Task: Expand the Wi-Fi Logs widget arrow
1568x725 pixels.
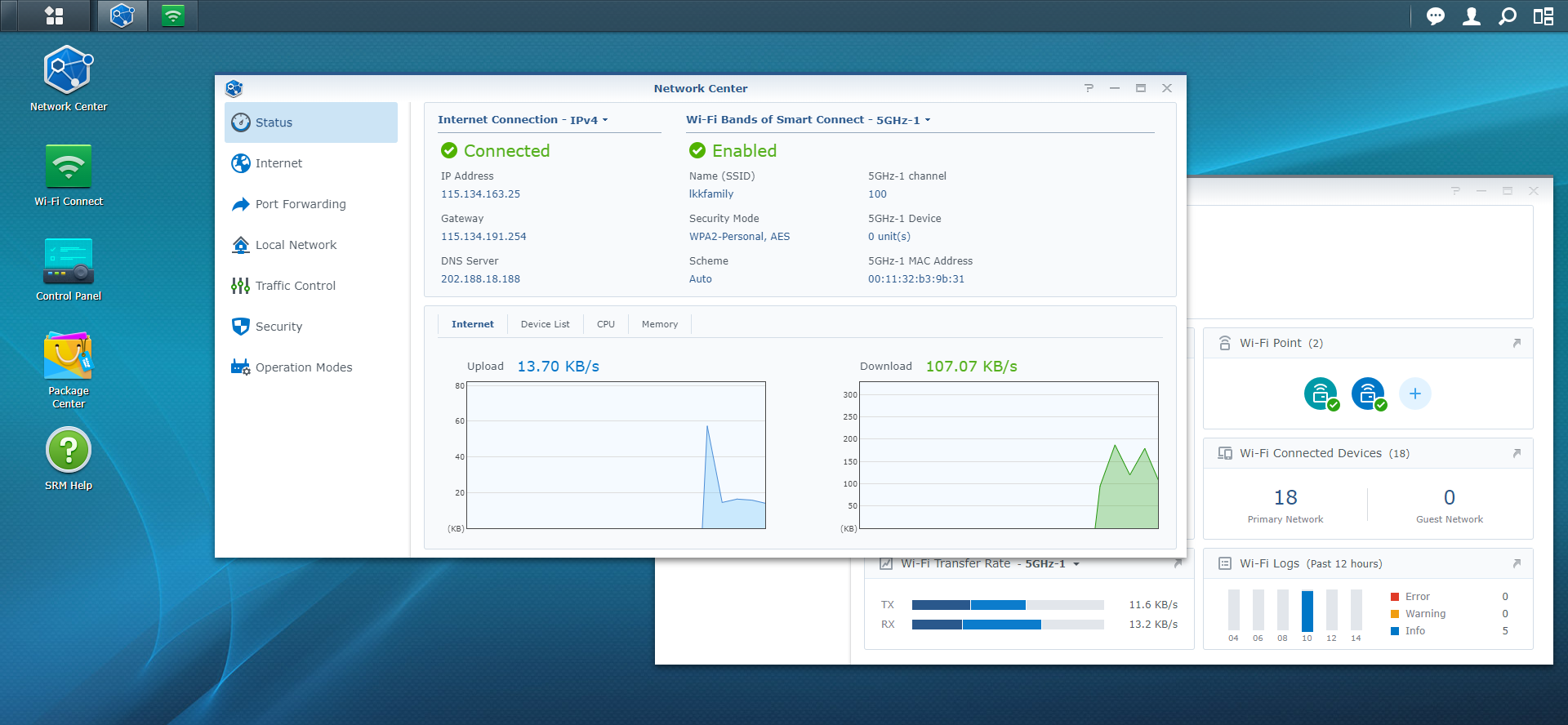Action: (1517, 563)
